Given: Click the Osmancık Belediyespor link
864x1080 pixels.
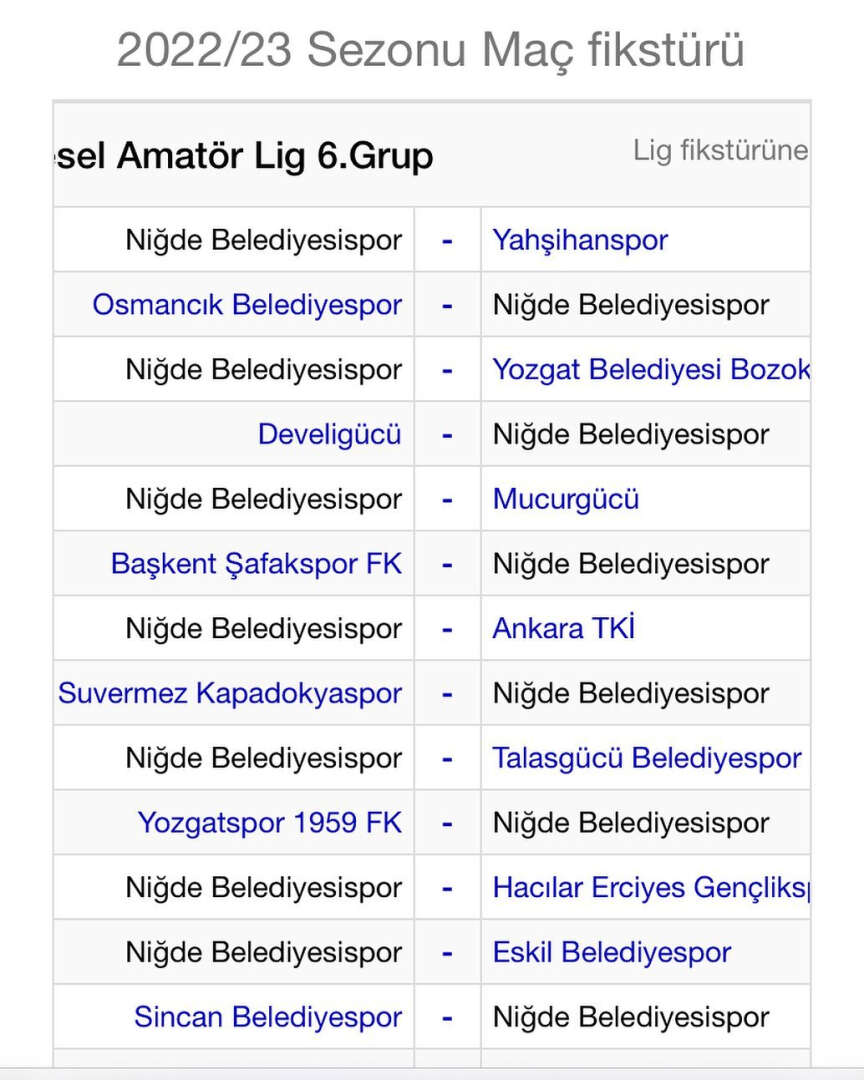Looking at the screenshot, I should pos(247,305).
